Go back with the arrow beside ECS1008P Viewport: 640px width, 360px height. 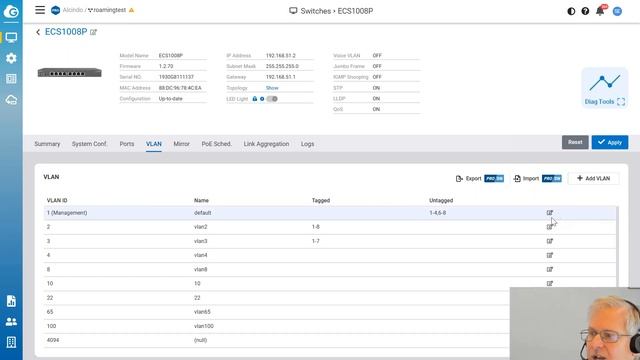pyautogui.click(x=38, y=32)
